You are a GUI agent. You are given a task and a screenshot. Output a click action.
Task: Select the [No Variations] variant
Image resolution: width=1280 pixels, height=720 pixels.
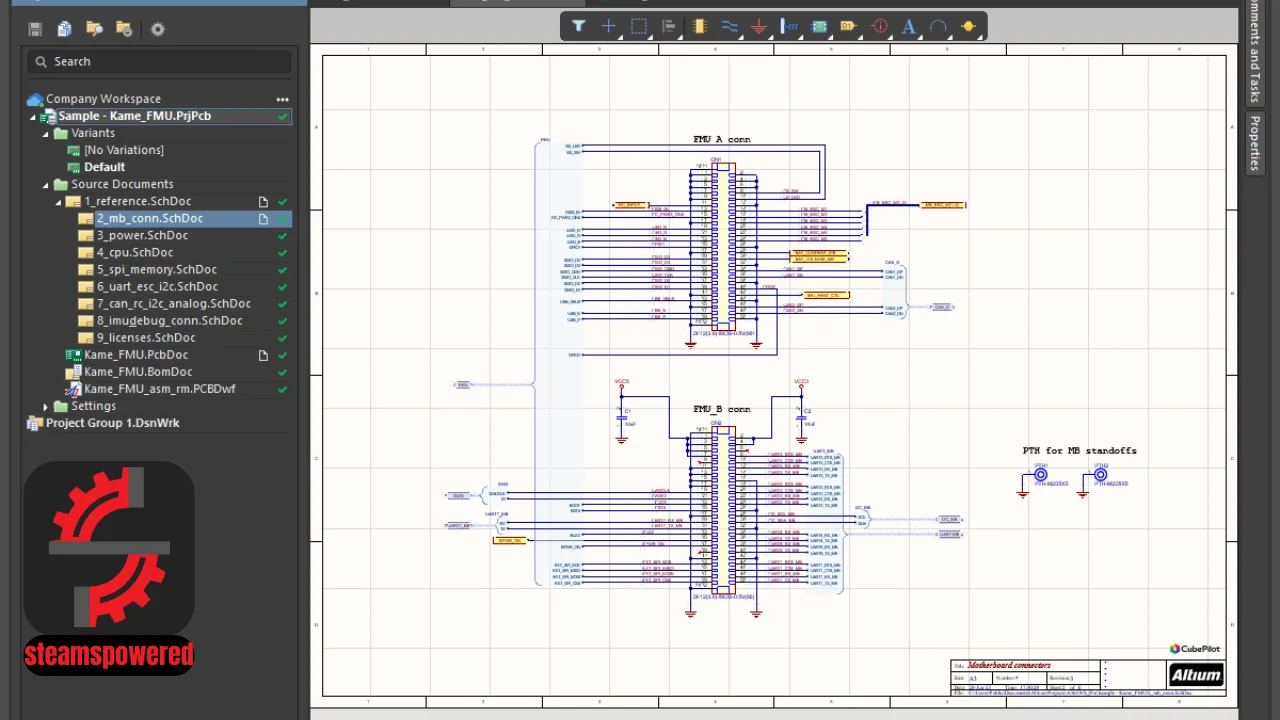point(124,150)
